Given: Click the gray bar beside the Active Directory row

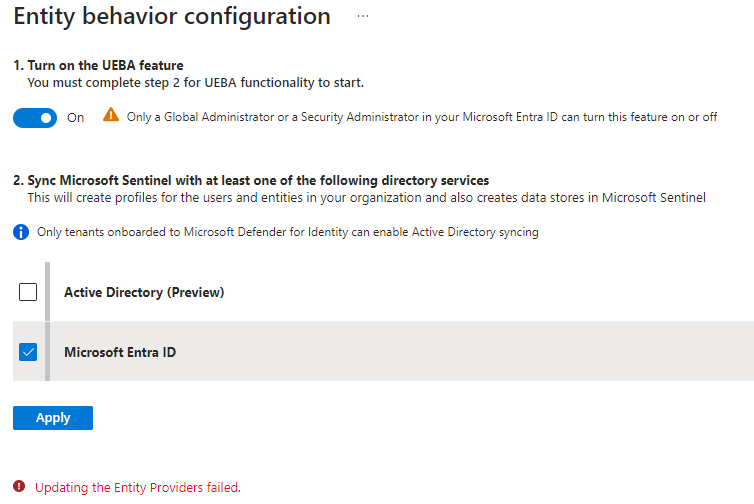Looking at the screenshot, I should (48, 292).
